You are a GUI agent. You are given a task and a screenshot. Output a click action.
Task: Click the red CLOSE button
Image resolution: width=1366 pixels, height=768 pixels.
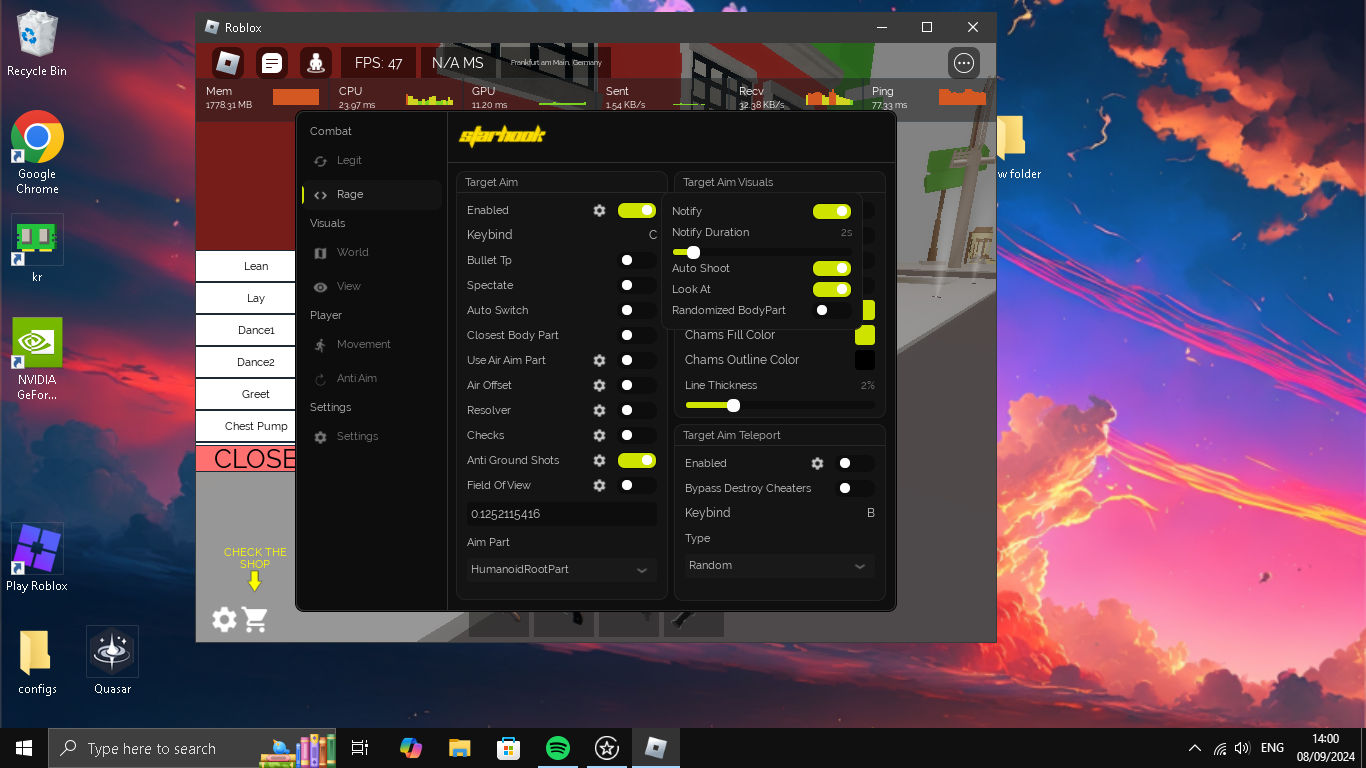tap(246, 459)
